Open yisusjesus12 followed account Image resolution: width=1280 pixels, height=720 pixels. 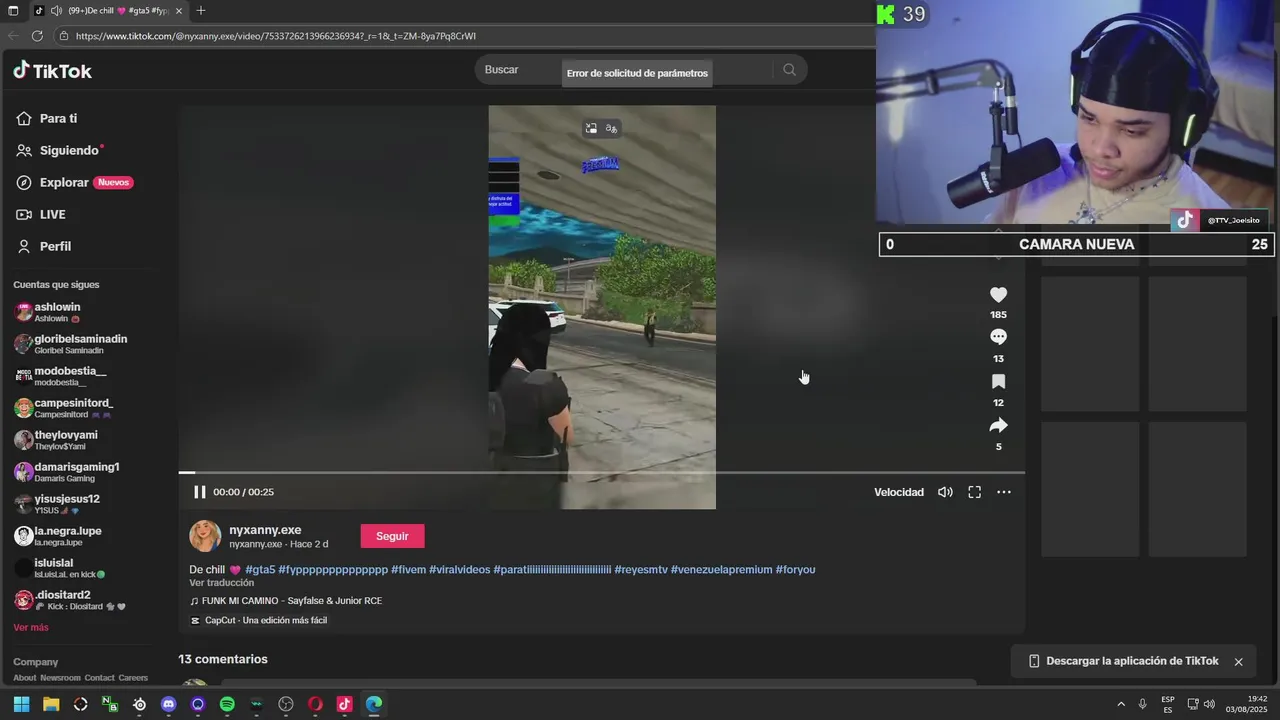[57, 504]
